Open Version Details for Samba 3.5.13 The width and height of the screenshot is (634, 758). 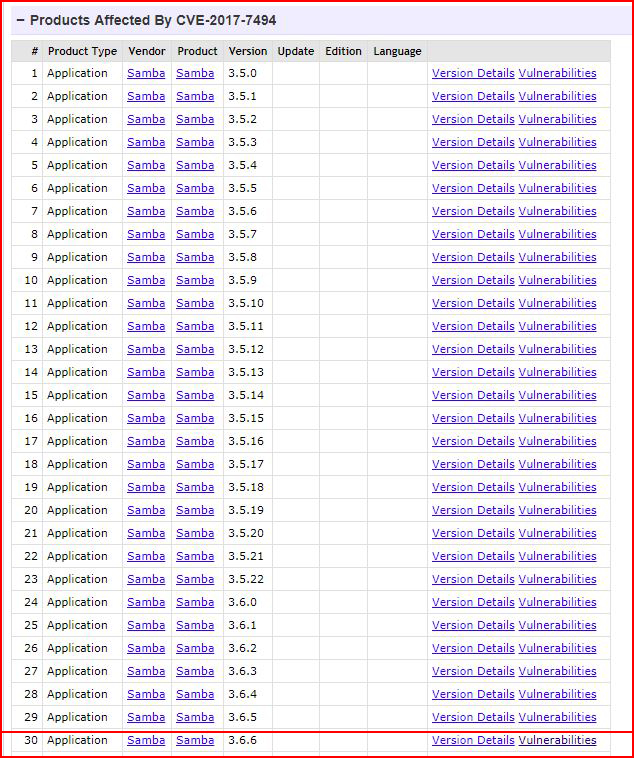pos(473,372)
